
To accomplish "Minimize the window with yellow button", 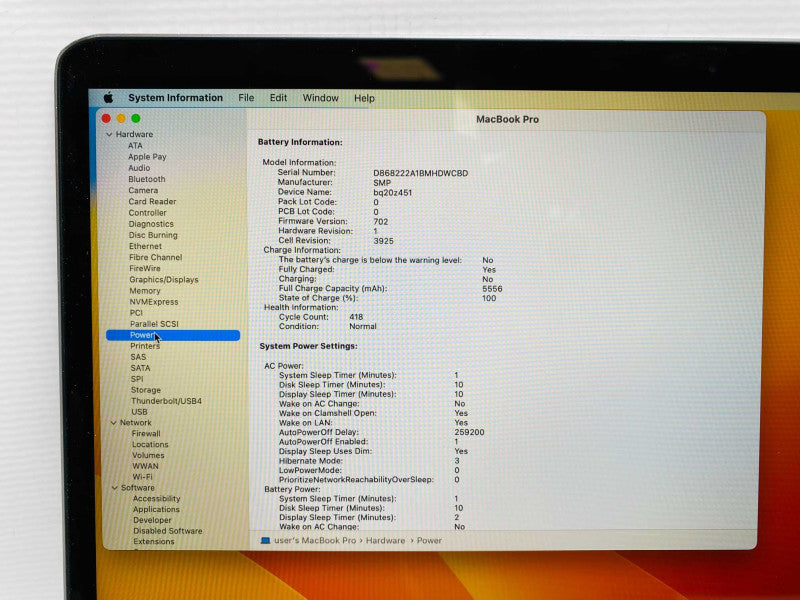I will pyautogui.click(x=121, y=118).
